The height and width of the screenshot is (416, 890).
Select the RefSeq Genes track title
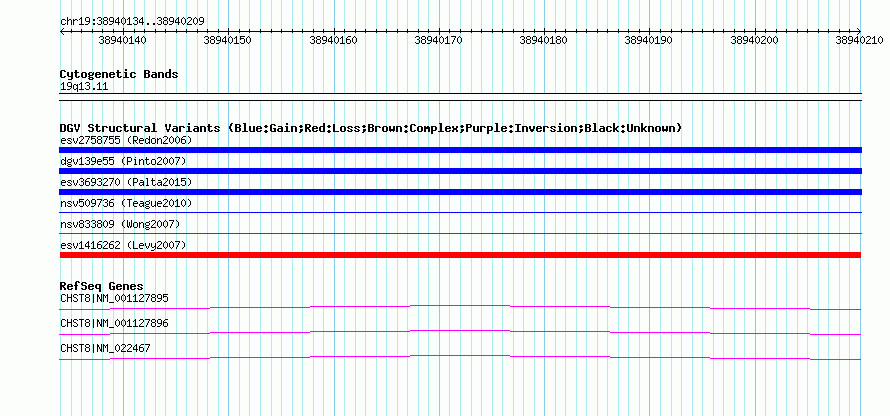pos(102,286)
